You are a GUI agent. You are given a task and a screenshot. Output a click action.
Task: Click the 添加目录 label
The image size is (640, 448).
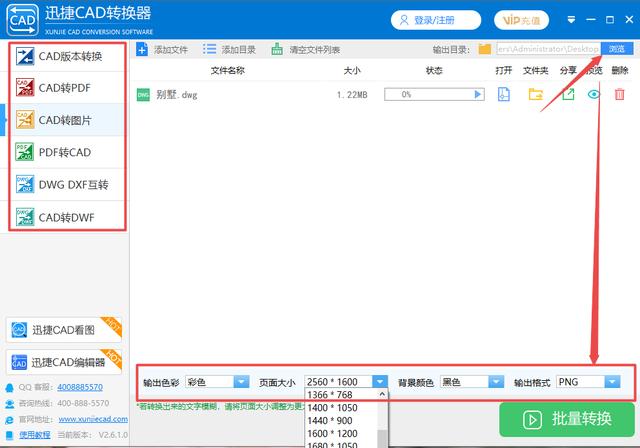click(x=238, y=50)
